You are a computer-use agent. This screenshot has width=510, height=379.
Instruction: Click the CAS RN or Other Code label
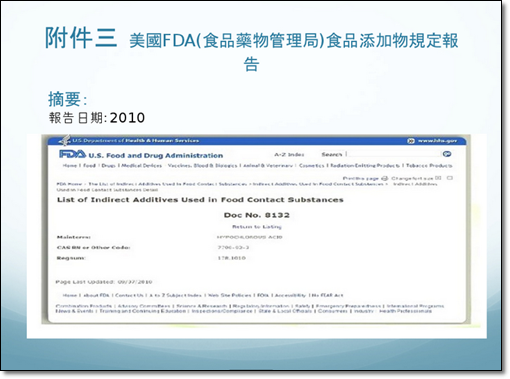click(x=93, y=248)
